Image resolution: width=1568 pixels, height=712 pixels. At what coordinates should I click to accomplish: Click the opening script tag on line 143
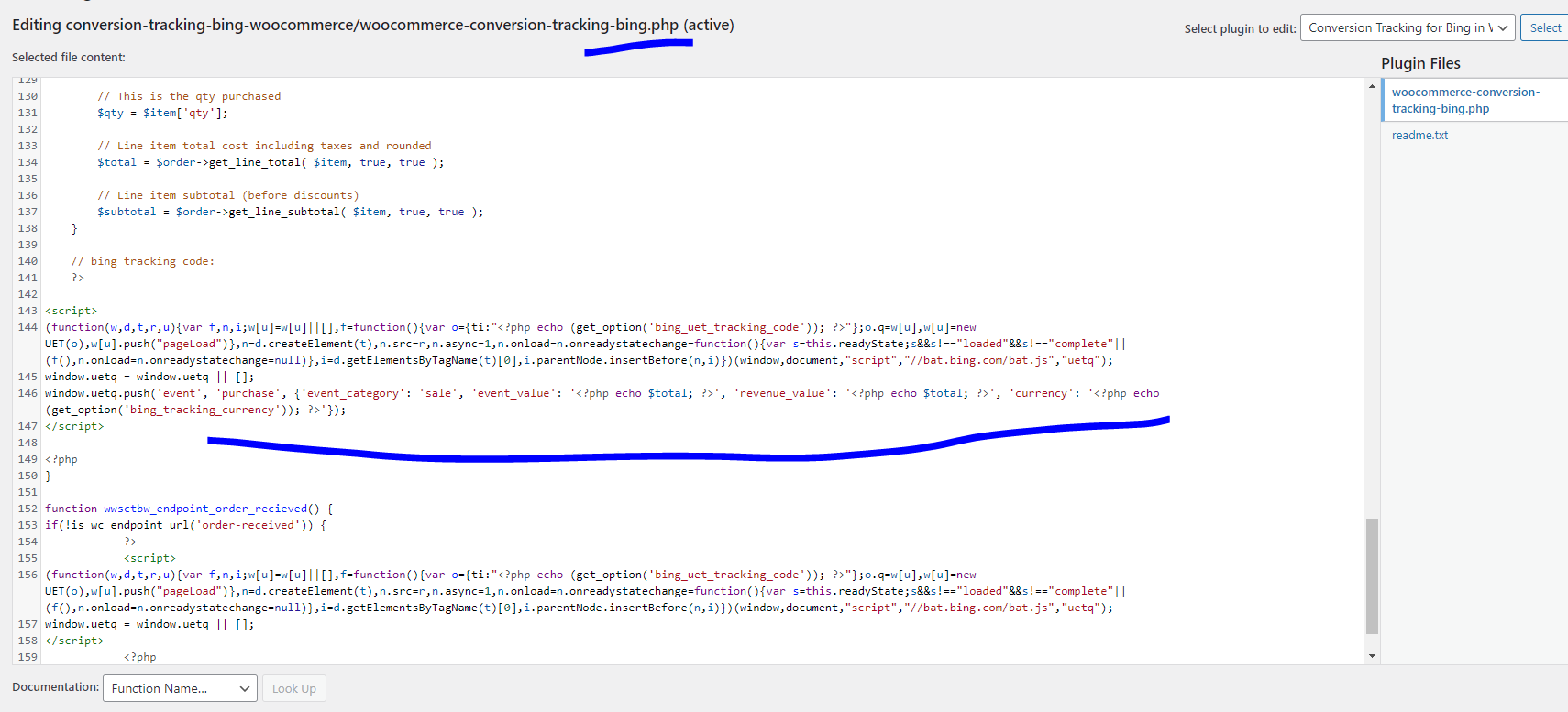[71, 311]
